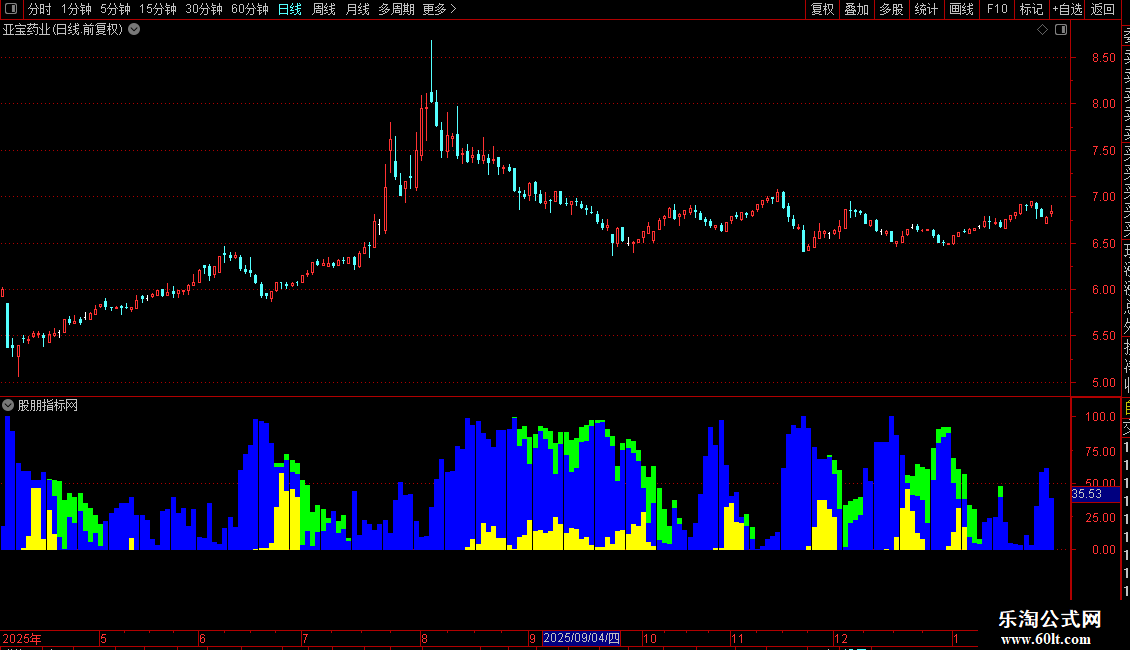Click the 5.50 price axis label
This screenshot has height=650, width=1130.
click(x=1103, y=336)
